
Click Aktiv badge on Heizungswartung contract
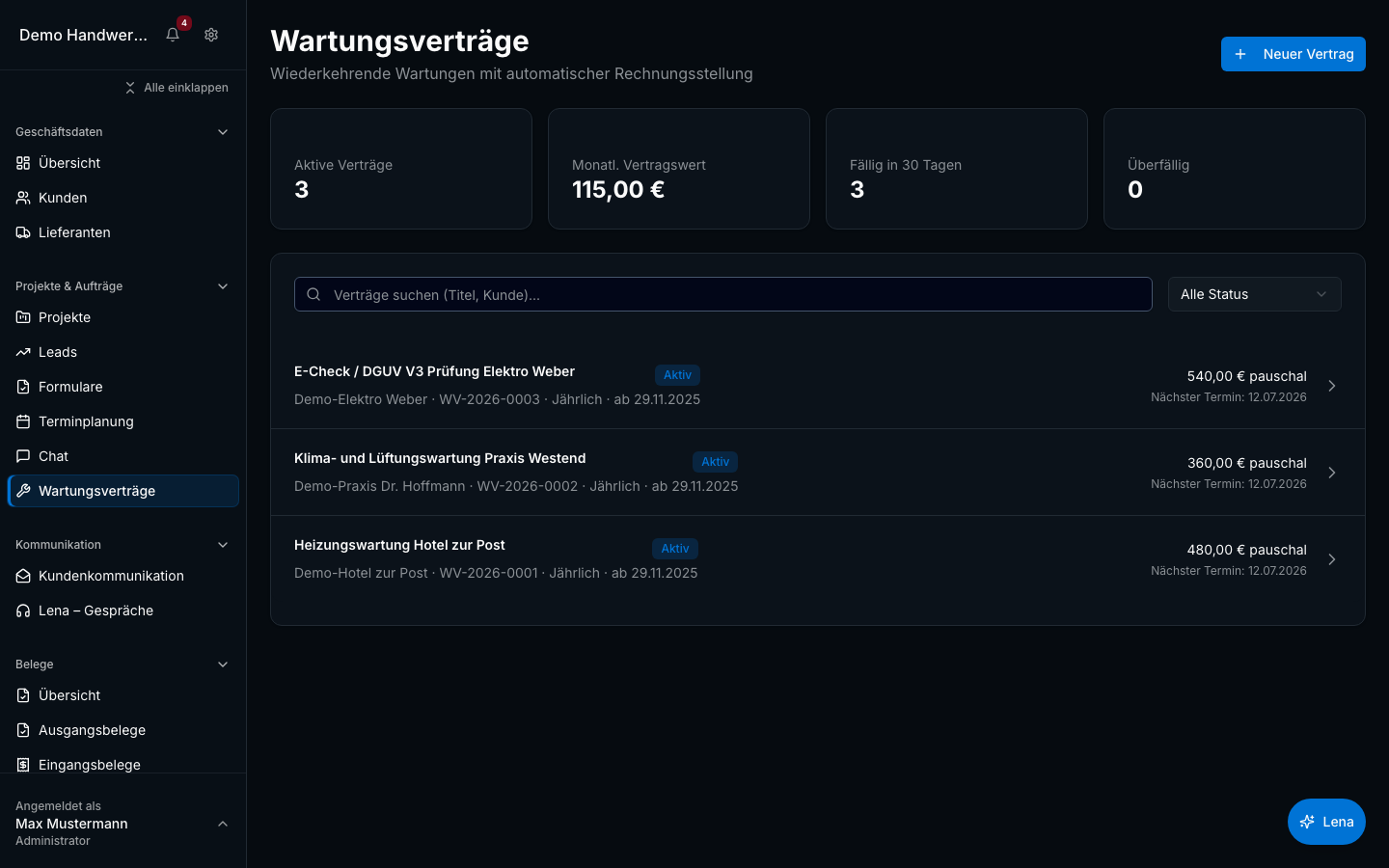coord(675,549)
